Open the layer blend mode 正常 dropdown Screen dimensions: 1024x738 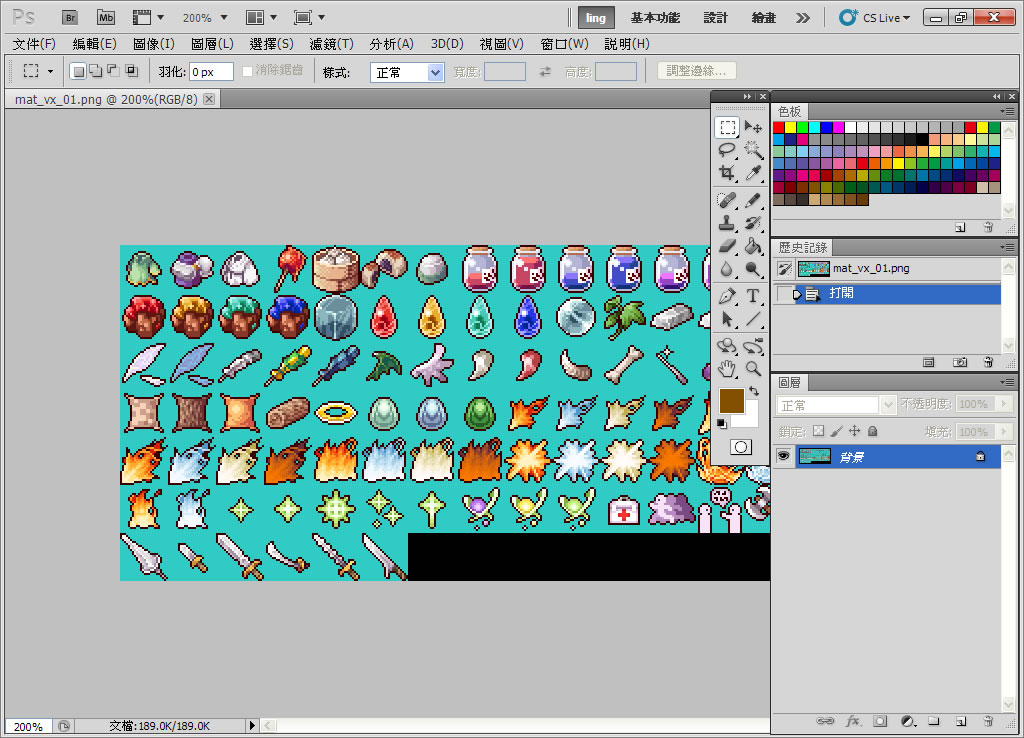[x=835, y=405]
